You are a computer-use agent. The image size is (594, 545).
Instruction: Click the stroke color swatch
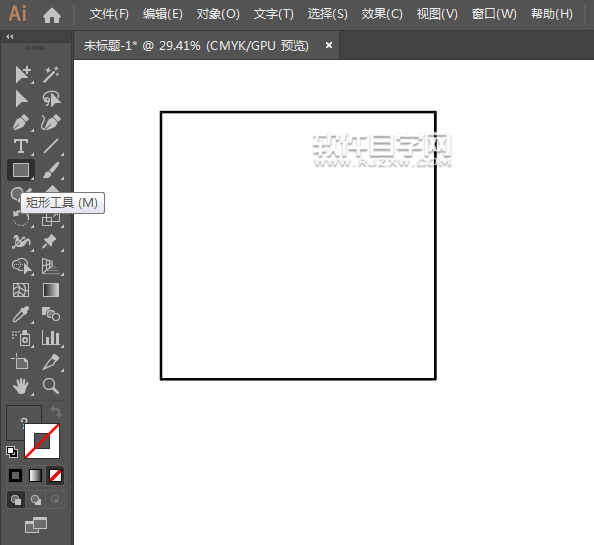[42, 441]
